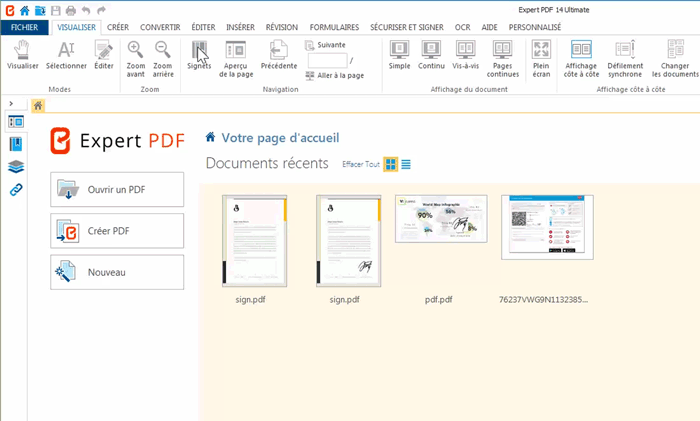Switch recent documents to list view
This screenshot has height=421, width=700.
[x=406, y=164]
